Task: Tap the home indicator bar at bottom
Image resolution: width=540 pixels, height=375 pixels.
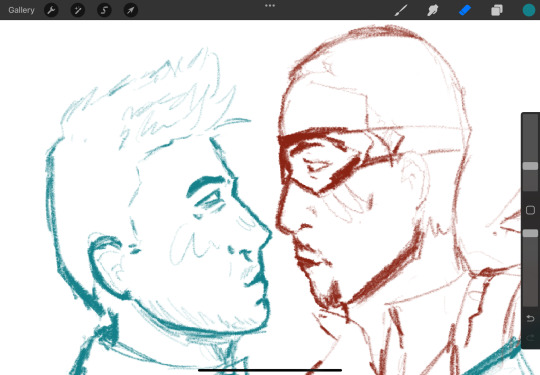Action: (270, 370)
